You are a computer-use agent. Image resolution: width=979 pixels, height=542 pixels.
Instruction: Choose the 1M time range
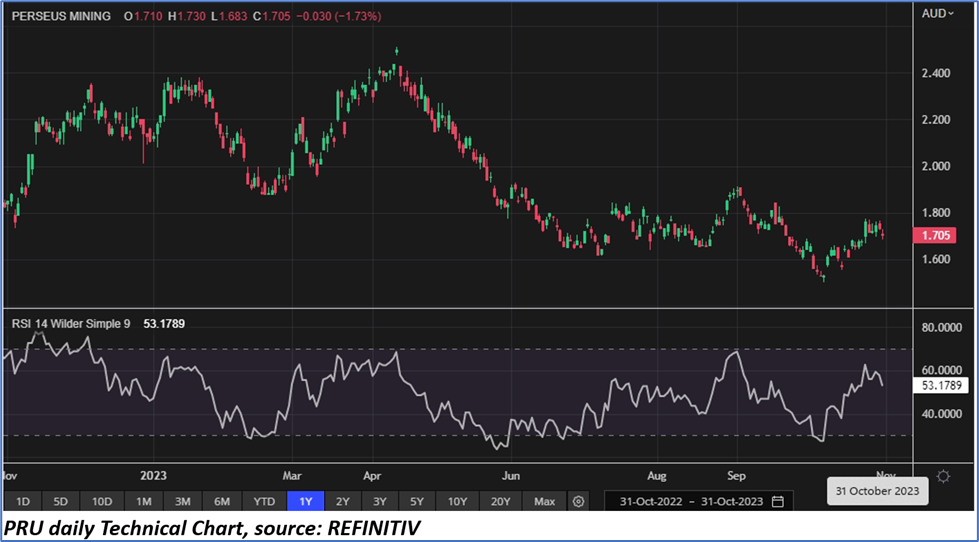144,501
